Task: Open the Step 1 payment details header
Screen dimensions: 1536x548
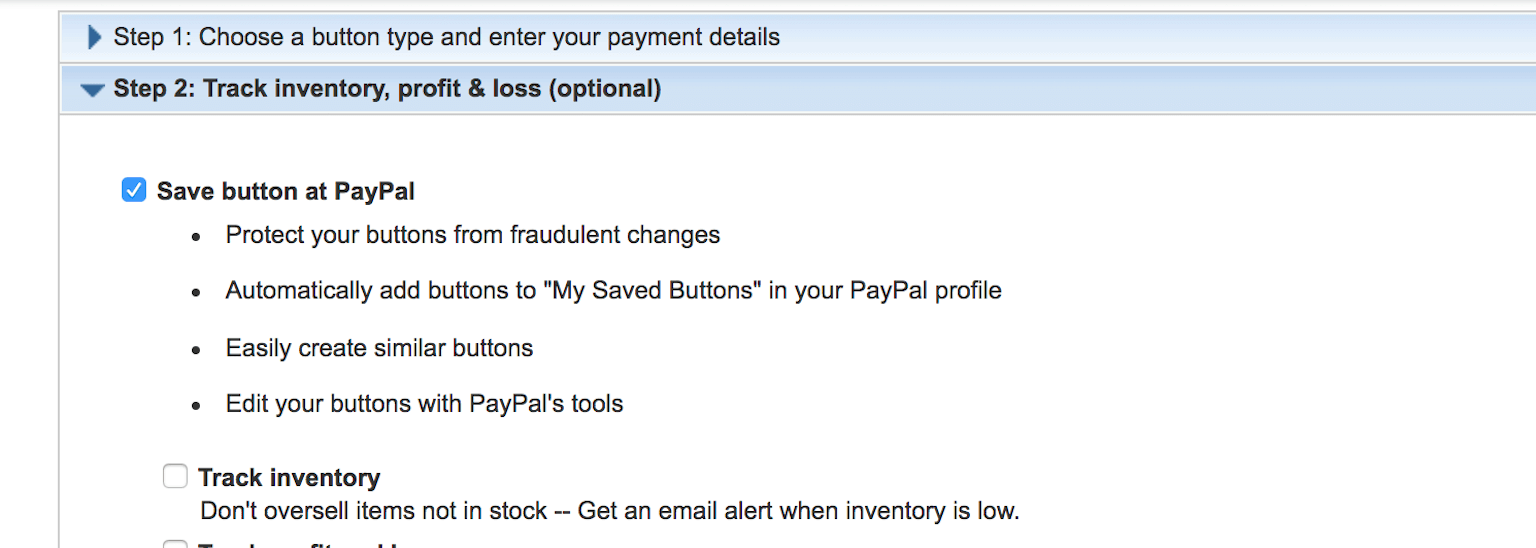Action: coord(446,38)
